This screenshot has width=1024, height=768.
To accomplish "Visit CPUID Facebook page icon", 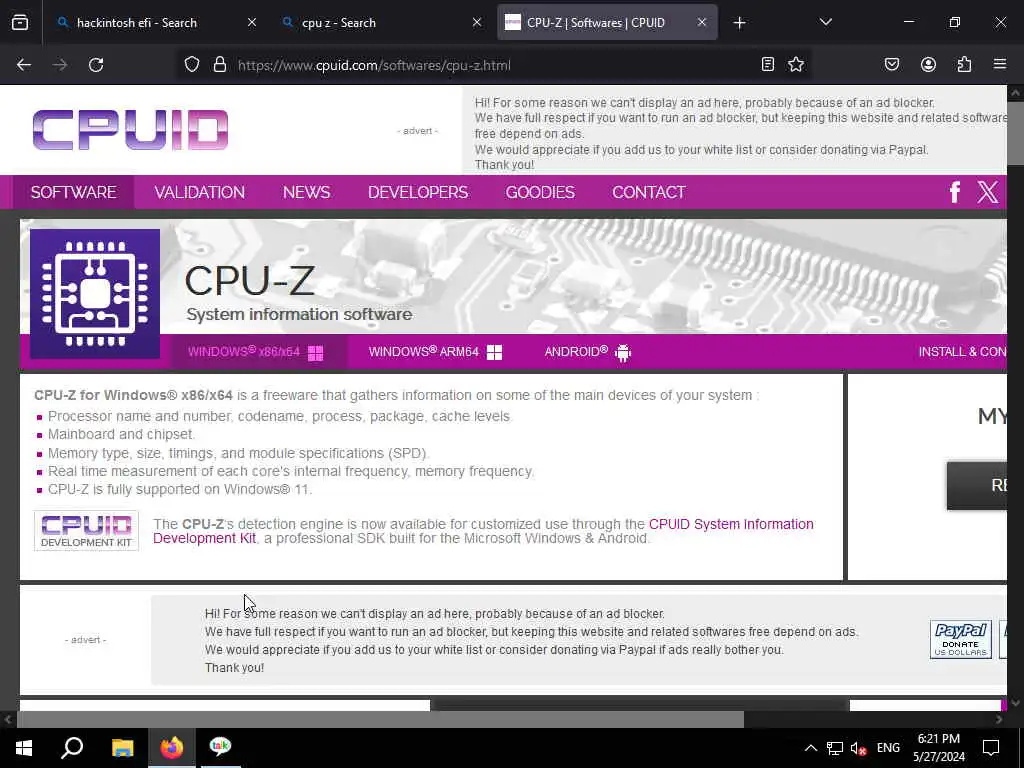I will pyautogui.click(x=955, y=192).
